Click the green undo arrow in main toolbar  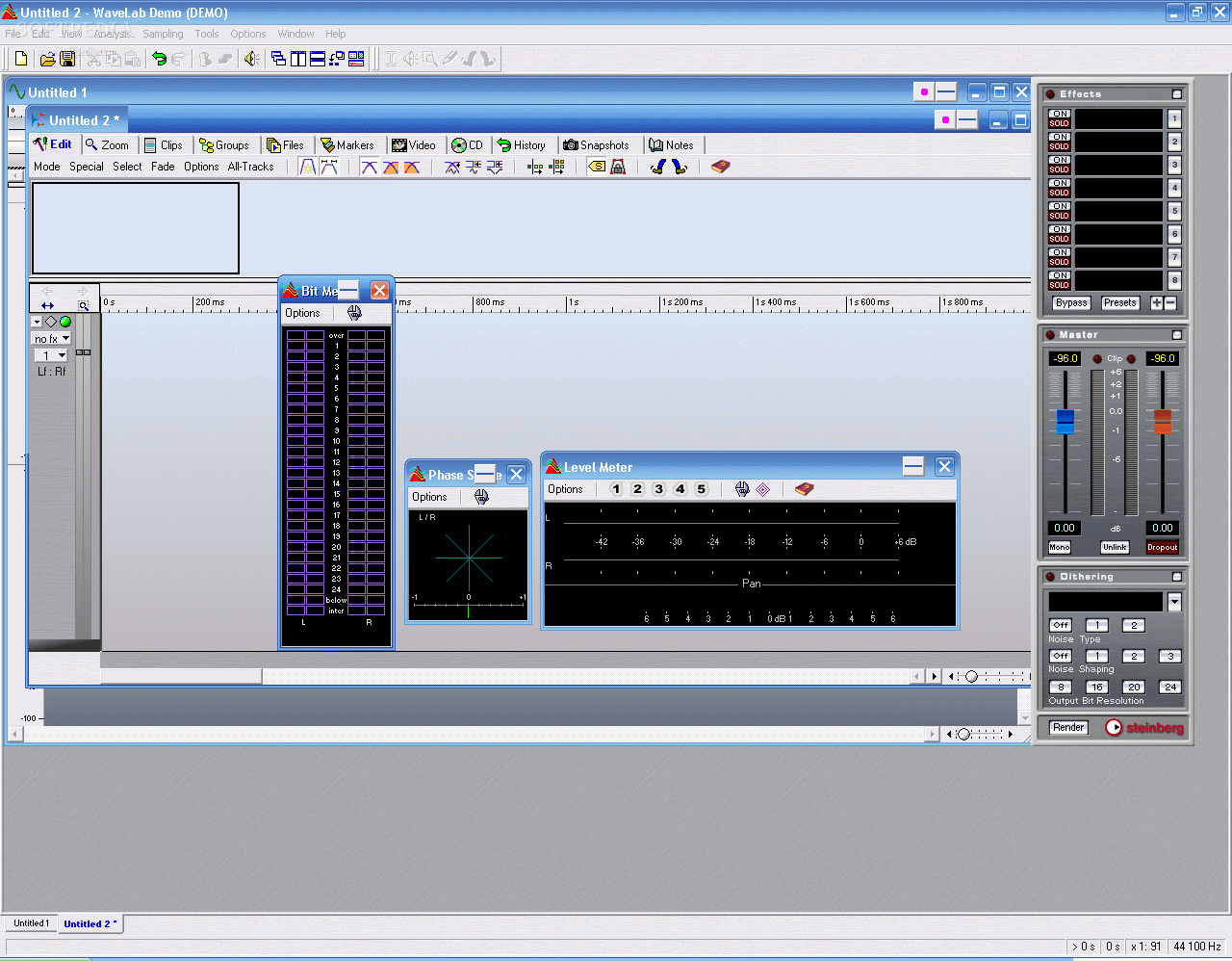[160, 59]
